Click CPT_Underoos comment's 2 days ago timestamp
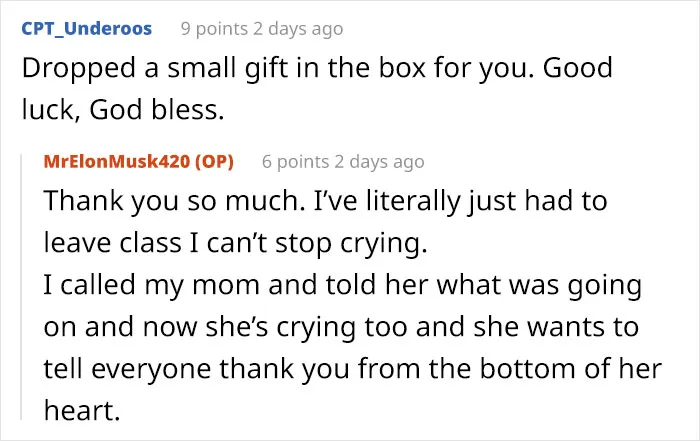 [298, 29]
